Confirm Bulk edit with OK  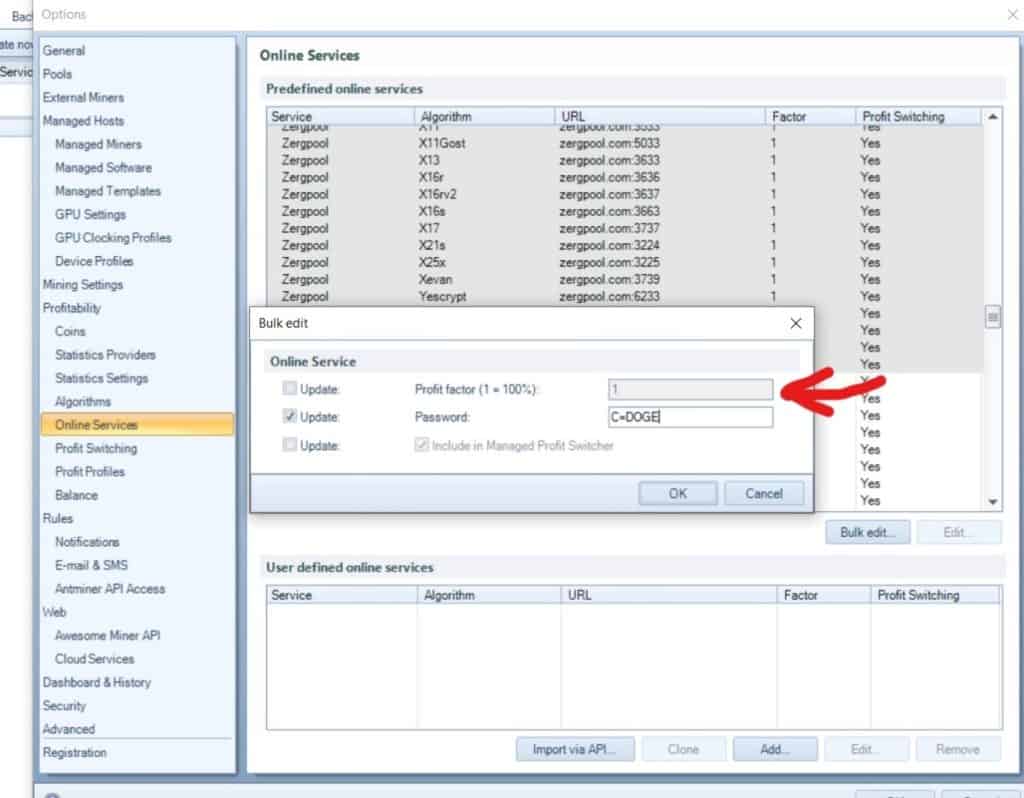(677, 494)
